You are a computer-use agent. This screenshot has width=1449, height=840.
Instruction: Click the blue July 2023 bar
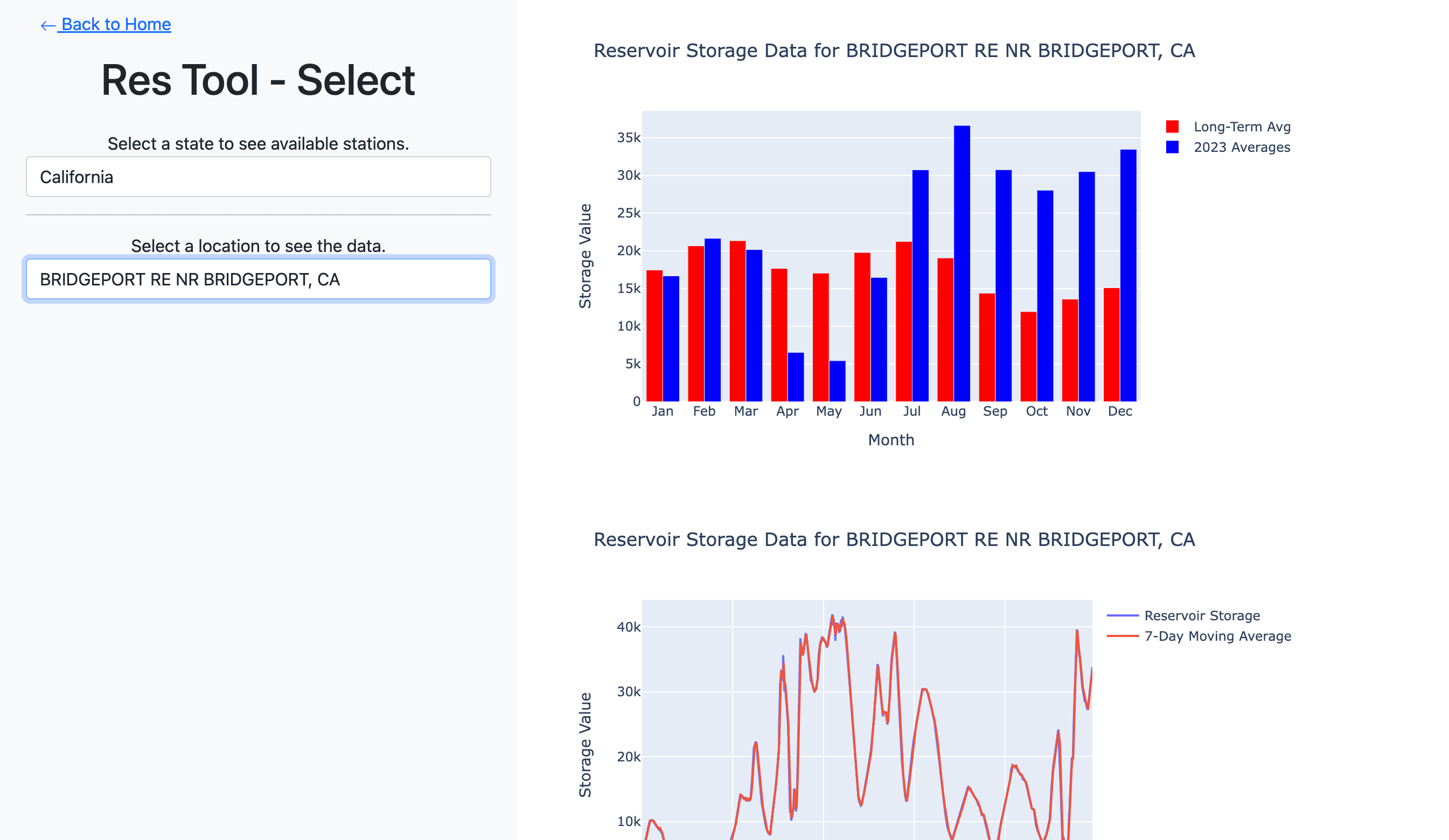pyautogui.click(x=921, y=286)
